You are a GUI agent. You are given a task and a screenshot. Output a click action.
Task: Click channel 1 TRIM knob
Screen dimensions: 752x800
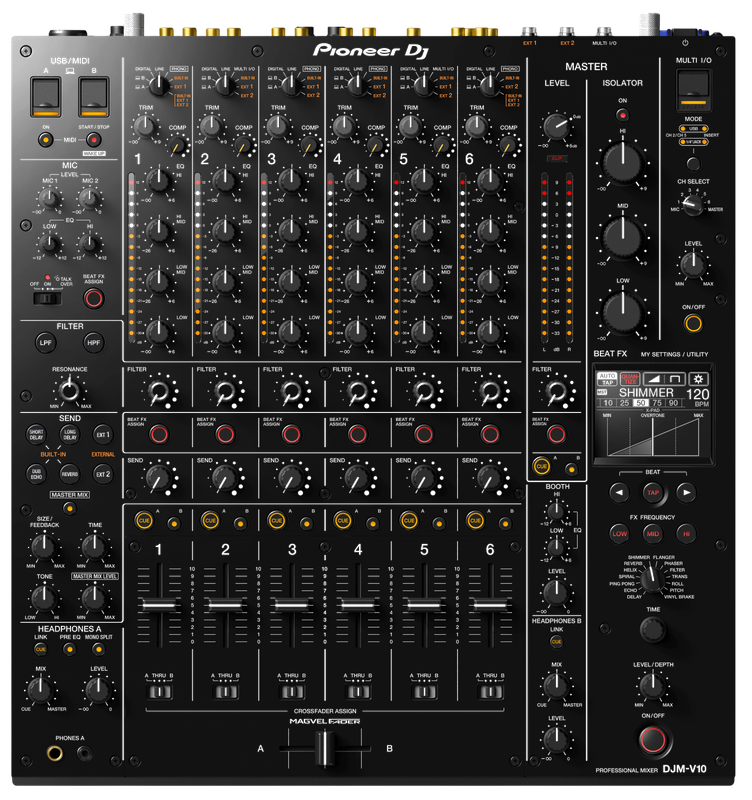click(x=144, y=126)
